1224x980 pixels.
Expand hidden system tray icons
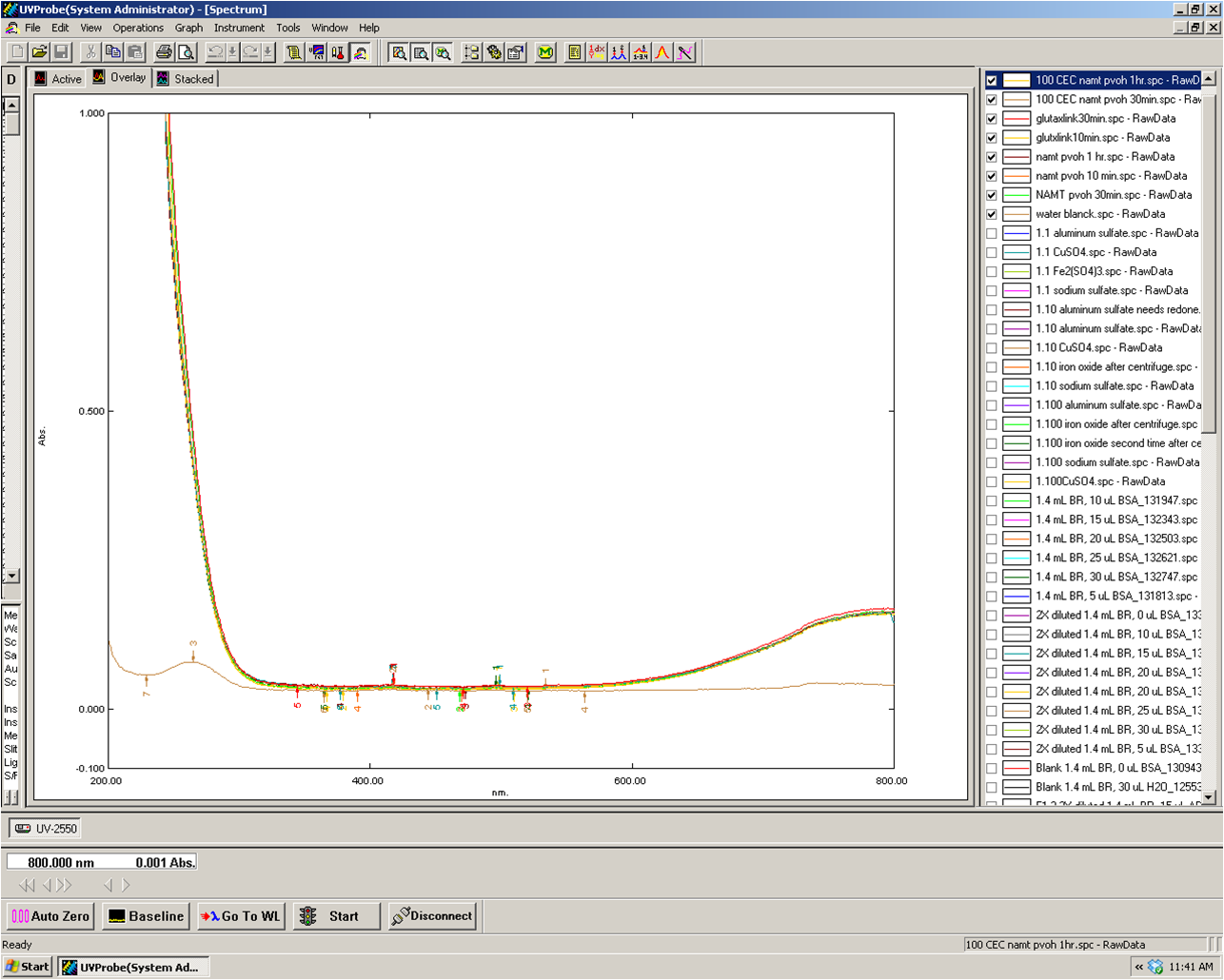pyautogui.click(x=1138, y=967)
